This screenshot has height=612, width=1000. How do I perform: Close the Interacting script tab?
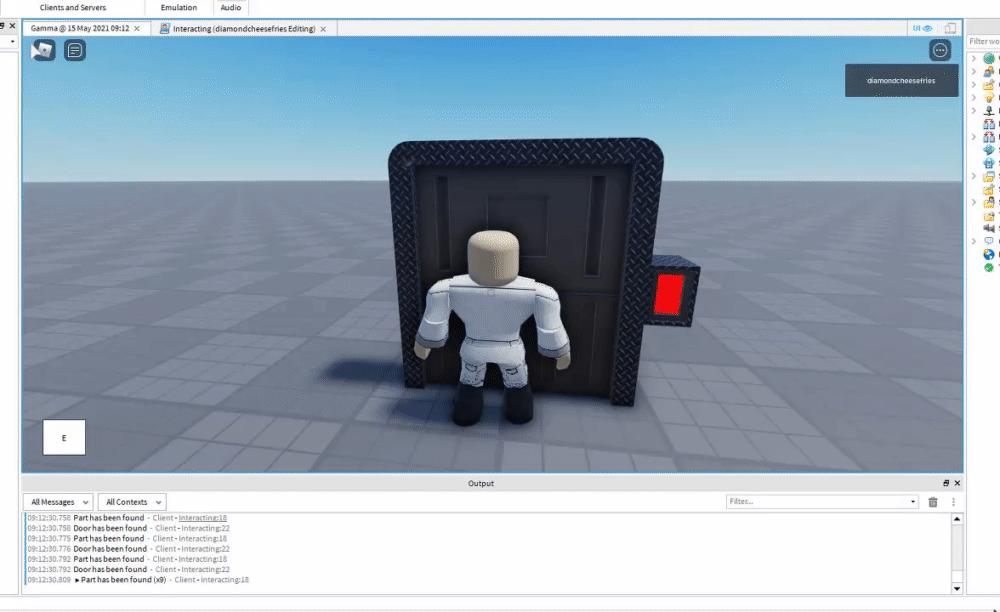tap(323, 29)
